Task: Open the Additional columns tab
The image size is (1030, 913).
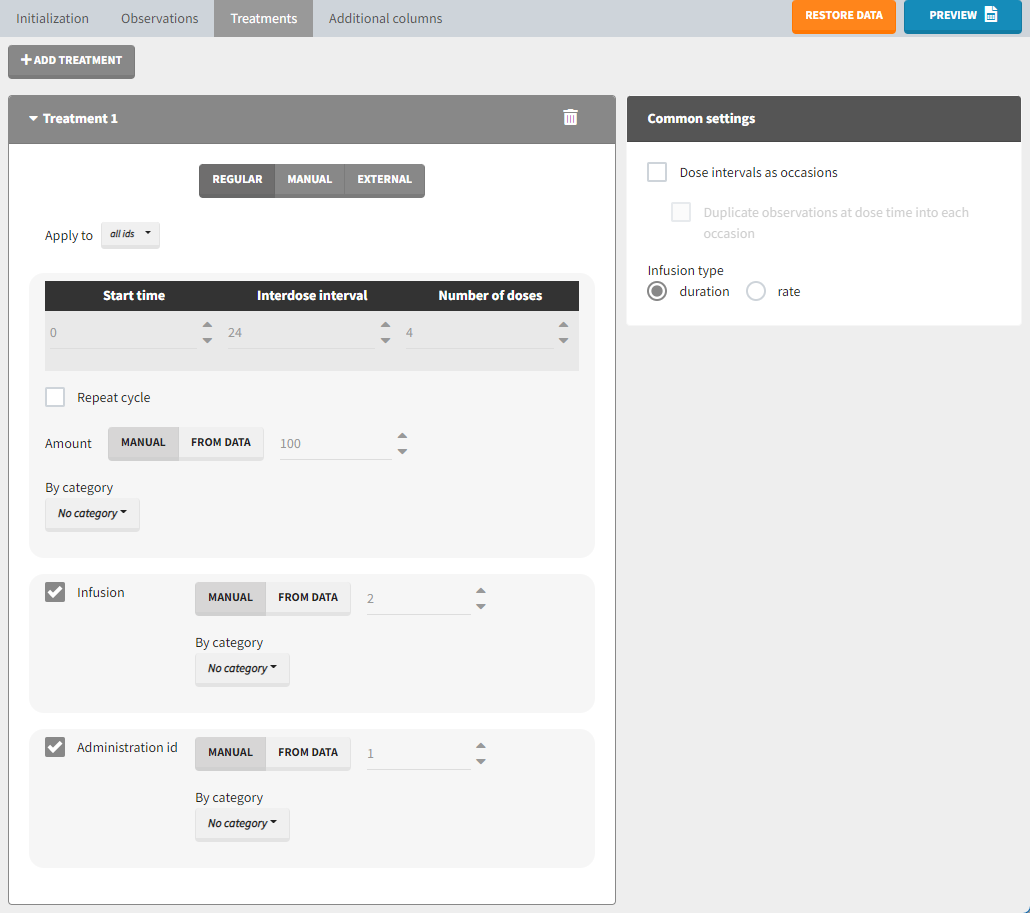Action: tap(385, 18)
